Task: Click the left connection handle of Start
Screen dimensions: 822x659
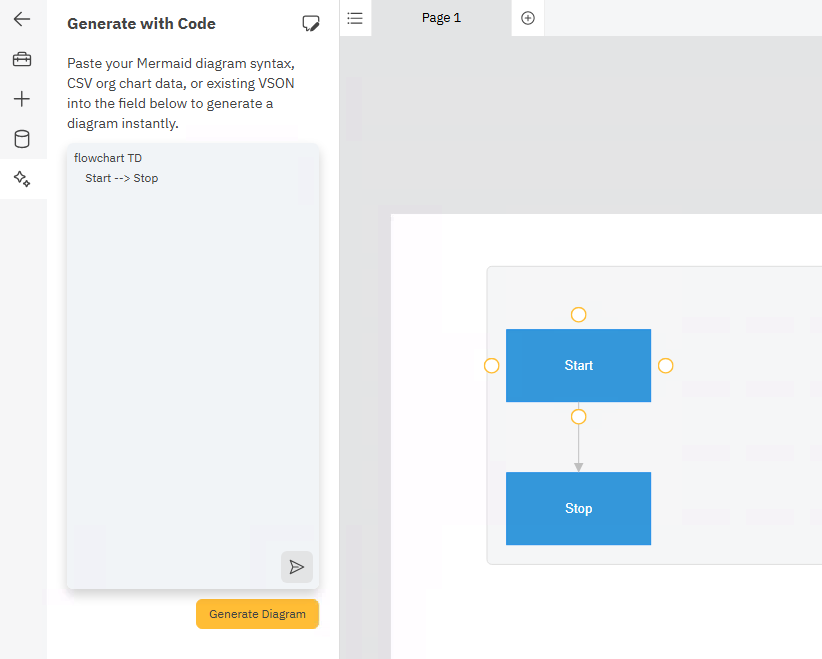Action: coord(491,366)
